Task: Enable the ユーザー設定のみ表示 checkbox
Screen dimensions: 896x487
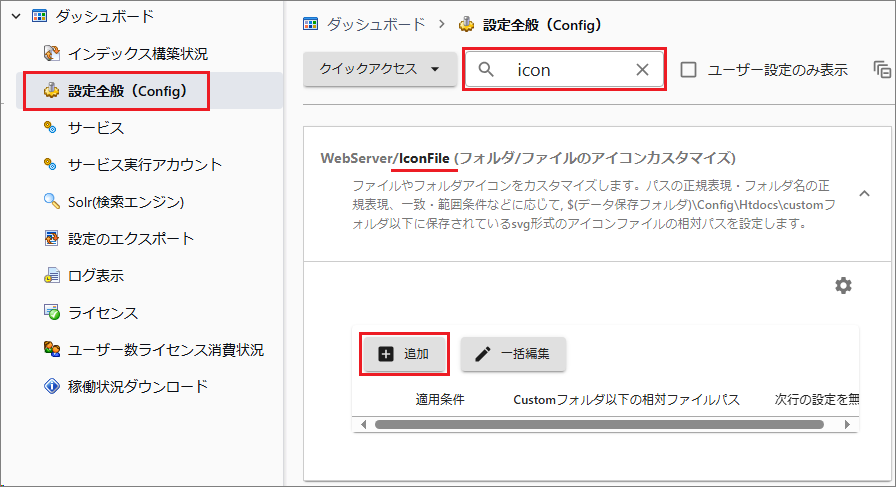Action: (x=688, y=70)
